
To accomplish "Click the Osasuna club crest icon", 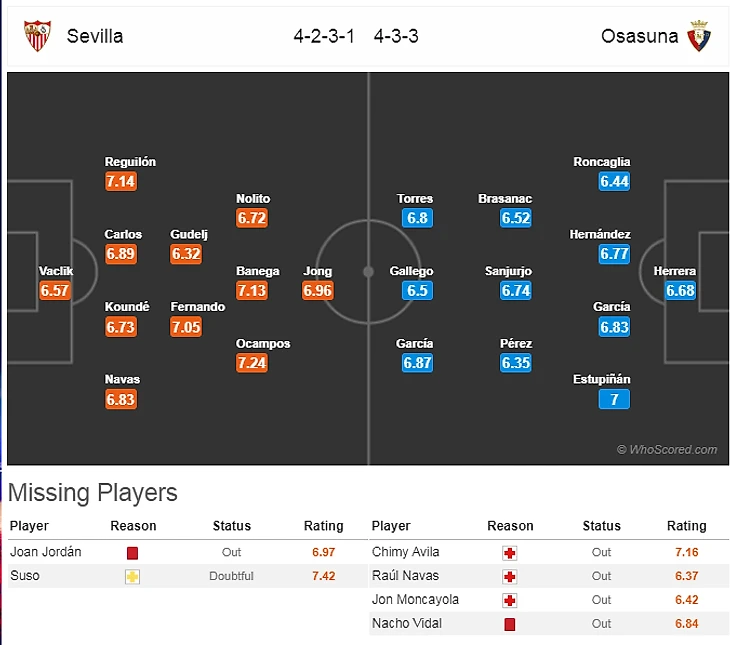I will (699, 36).
